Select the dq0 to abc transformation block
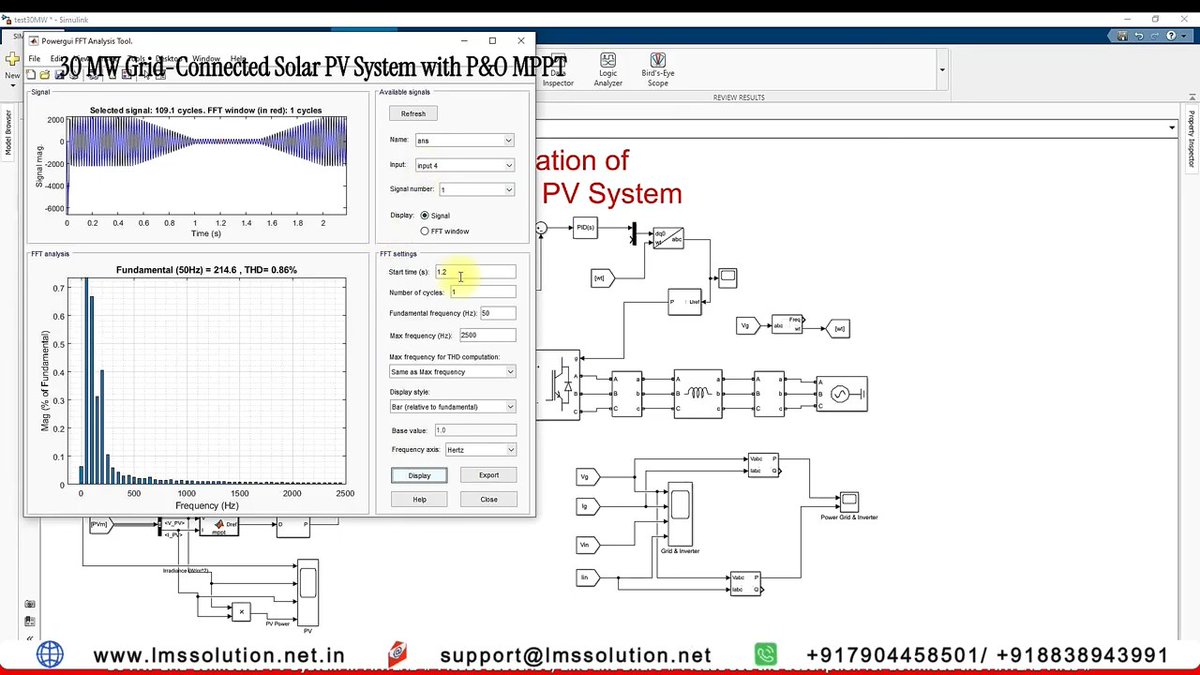This screenshot has width=1200, height=675. (668, 238)
